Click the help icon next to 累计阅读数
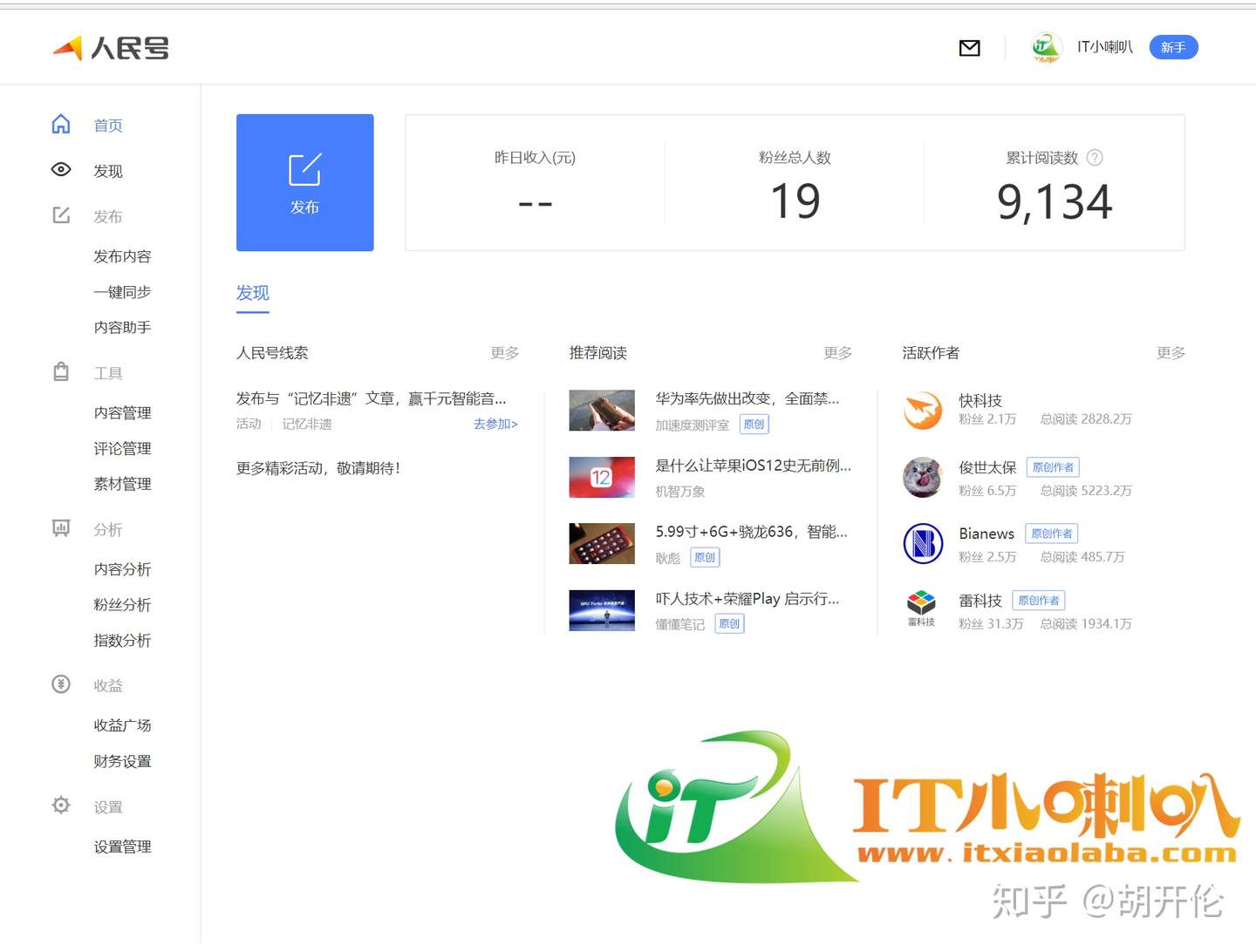The image size is (1256, 952). point(1096,158)
